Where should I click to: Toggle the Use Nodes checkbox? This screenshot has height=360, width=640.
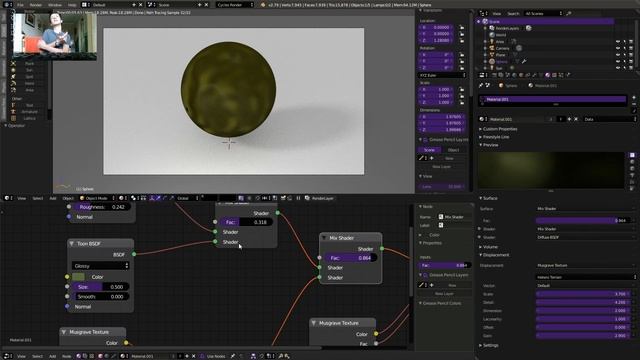click(x=202, y=356)
